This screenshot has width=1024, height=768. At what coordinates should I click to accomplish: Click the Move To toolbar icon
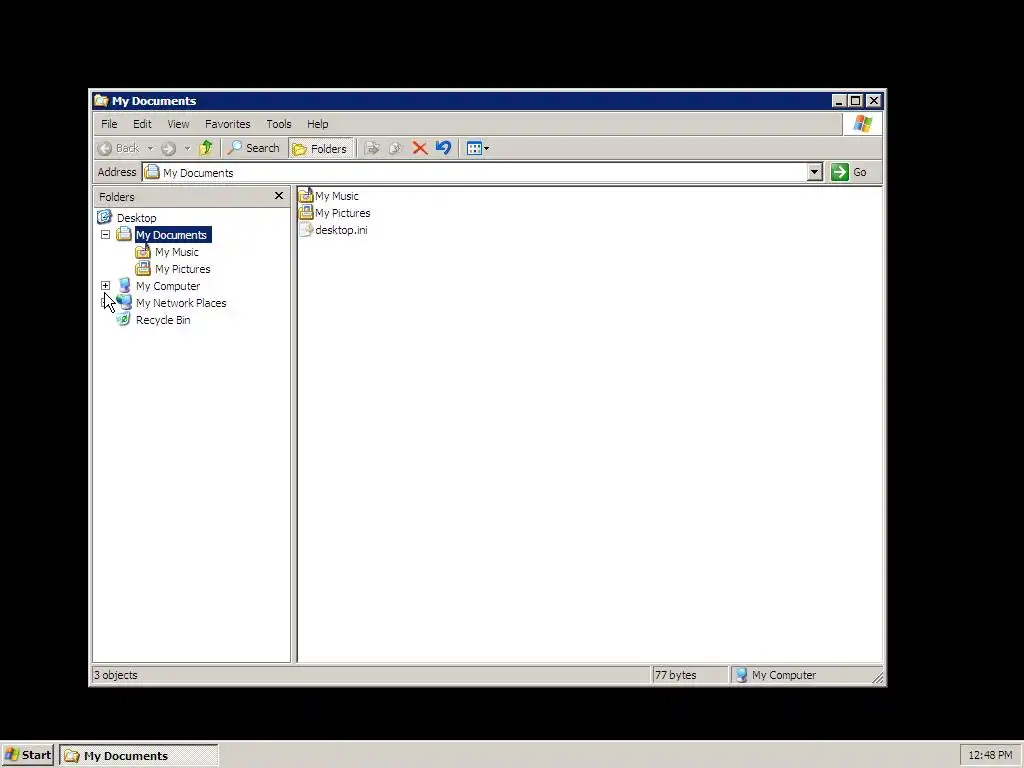[x=372, y=148]
